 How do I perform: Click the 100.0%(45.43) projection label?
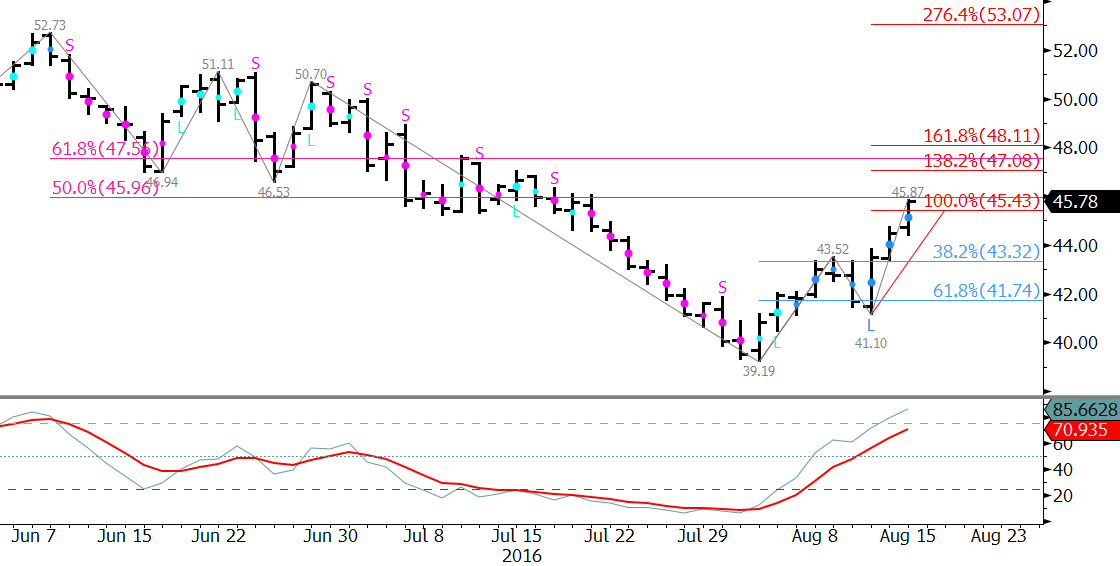[981, 201]
